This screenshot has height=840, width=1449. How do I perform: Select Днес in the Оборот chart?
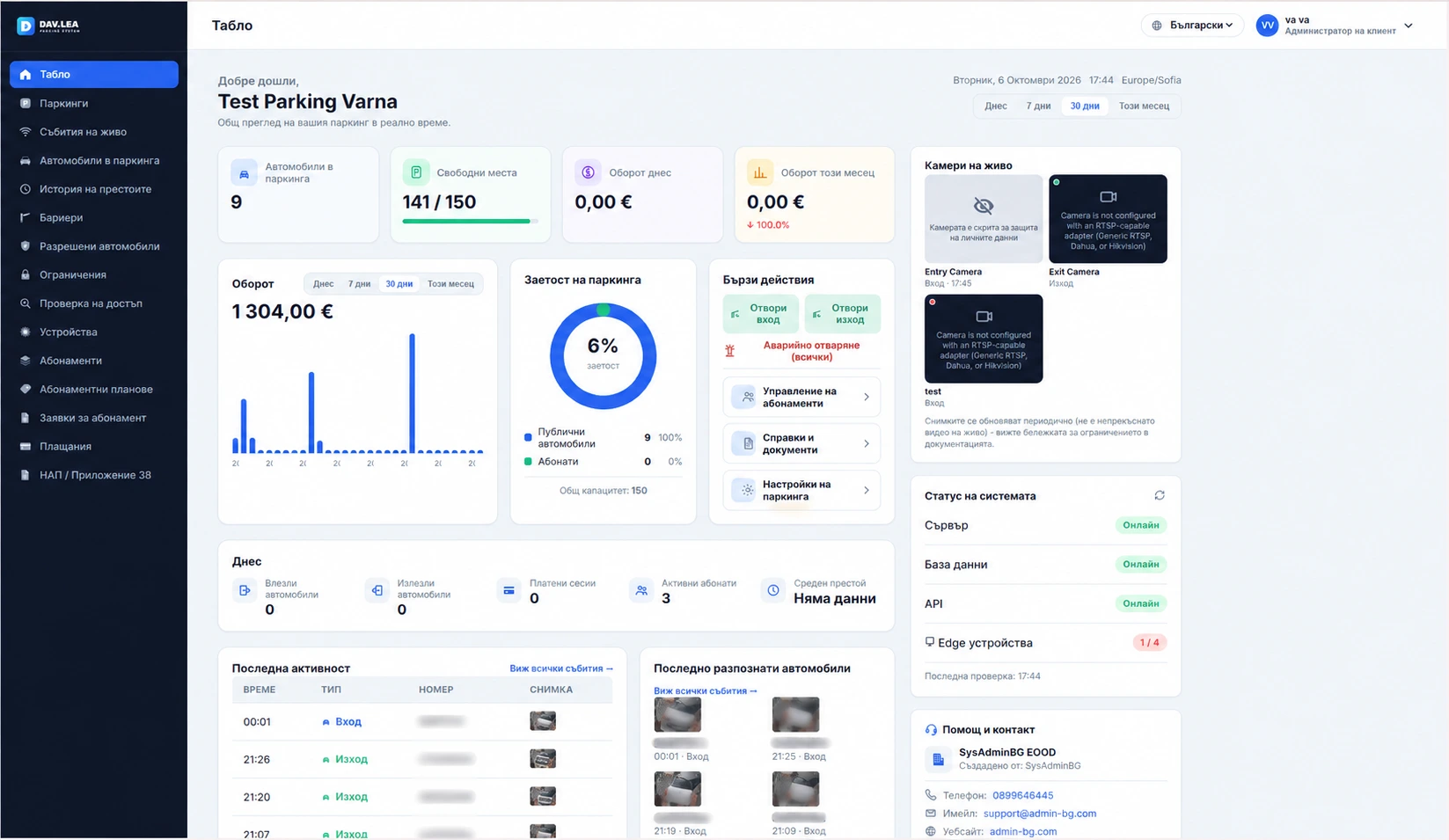323,284
